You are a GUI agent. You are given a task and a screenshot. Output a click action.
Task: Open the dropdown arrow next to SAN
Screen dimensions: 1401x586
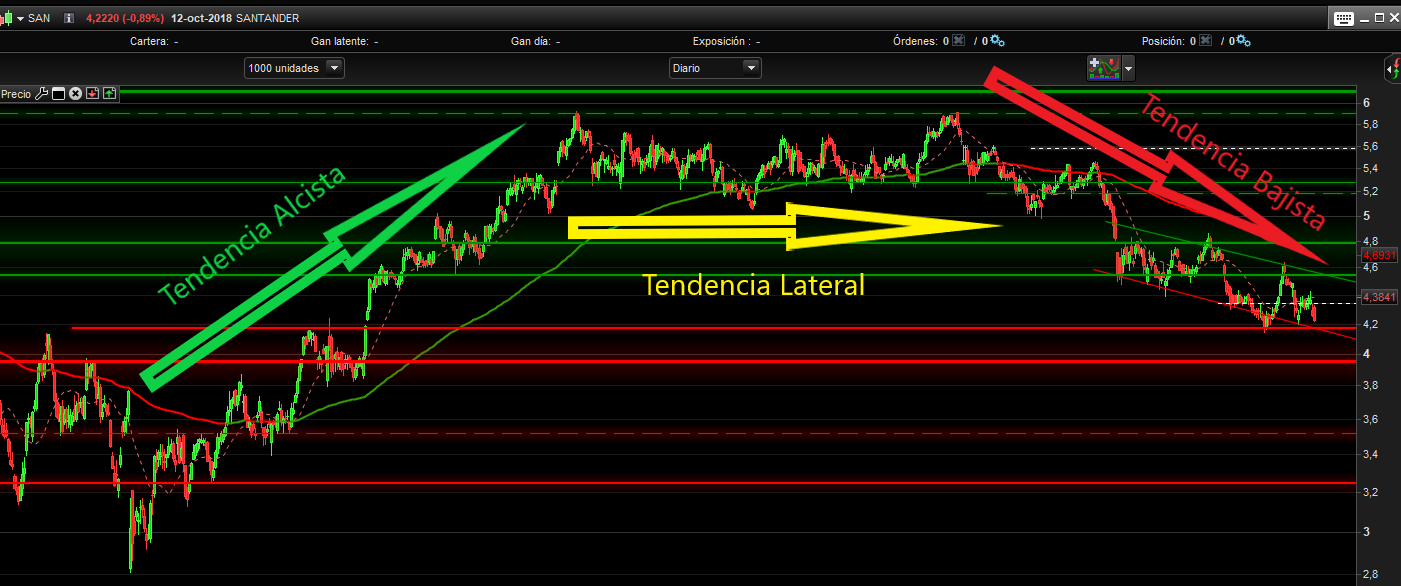coord(20,18)
